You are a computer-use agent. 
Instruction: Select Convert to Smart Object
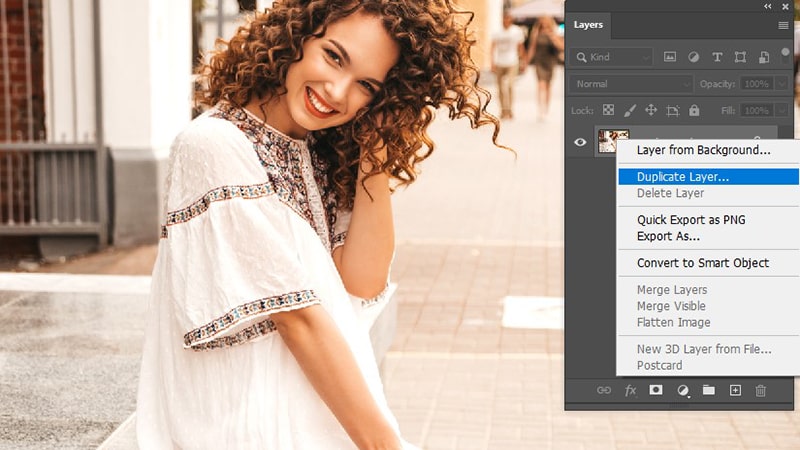(703, 263)
